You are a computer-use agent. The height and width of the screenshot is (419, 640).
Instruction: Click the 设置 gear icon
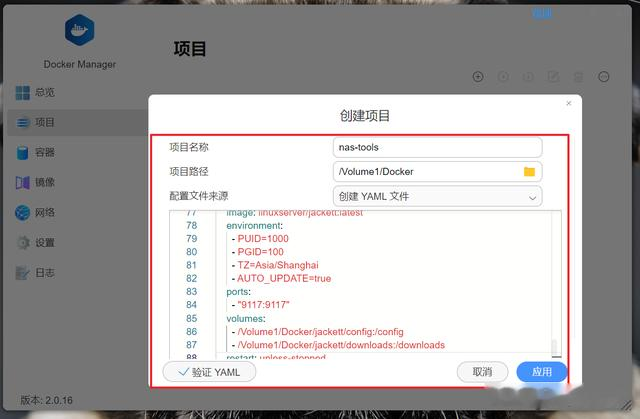[x=23, y=243]
